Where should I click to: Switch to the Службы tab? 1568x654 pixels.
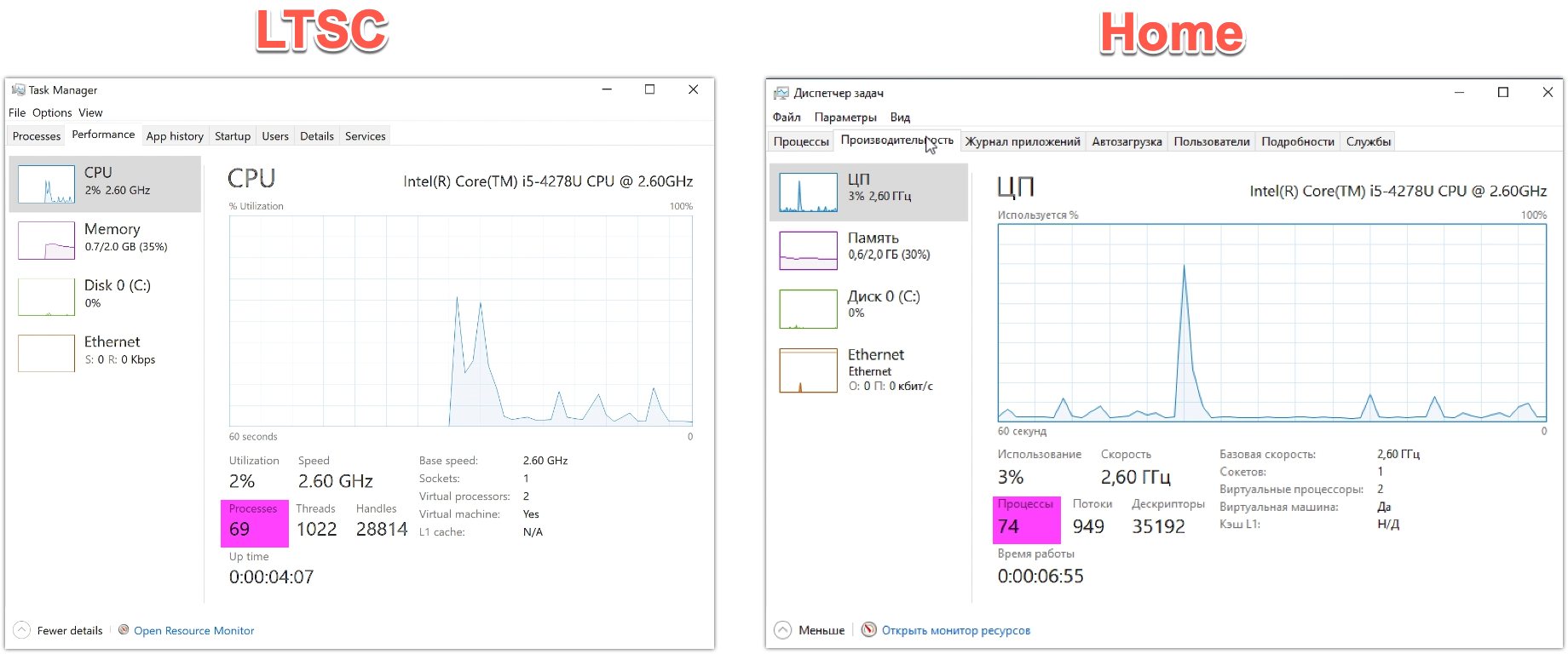pyautogui.click(x=1369, y=141)
